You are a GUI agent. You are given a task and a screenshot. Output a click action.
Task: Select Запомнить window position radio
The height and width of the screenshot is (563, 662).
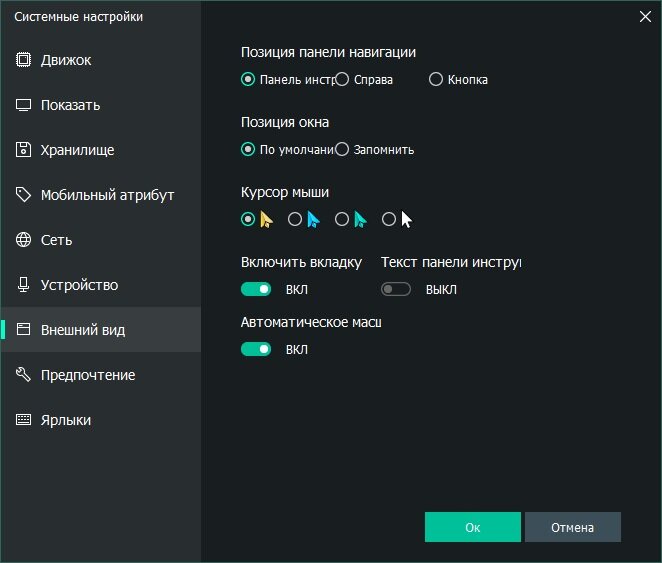pyautogui.click(x=342, y=149)
